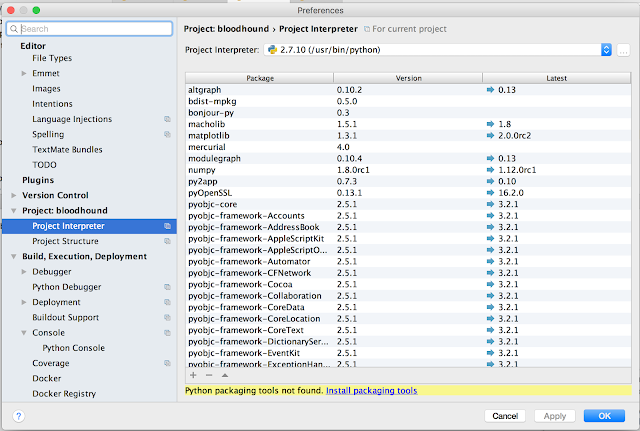Screen dimensions: 640x431
Task: Click the Cancel button
Action: coord(505,416)
